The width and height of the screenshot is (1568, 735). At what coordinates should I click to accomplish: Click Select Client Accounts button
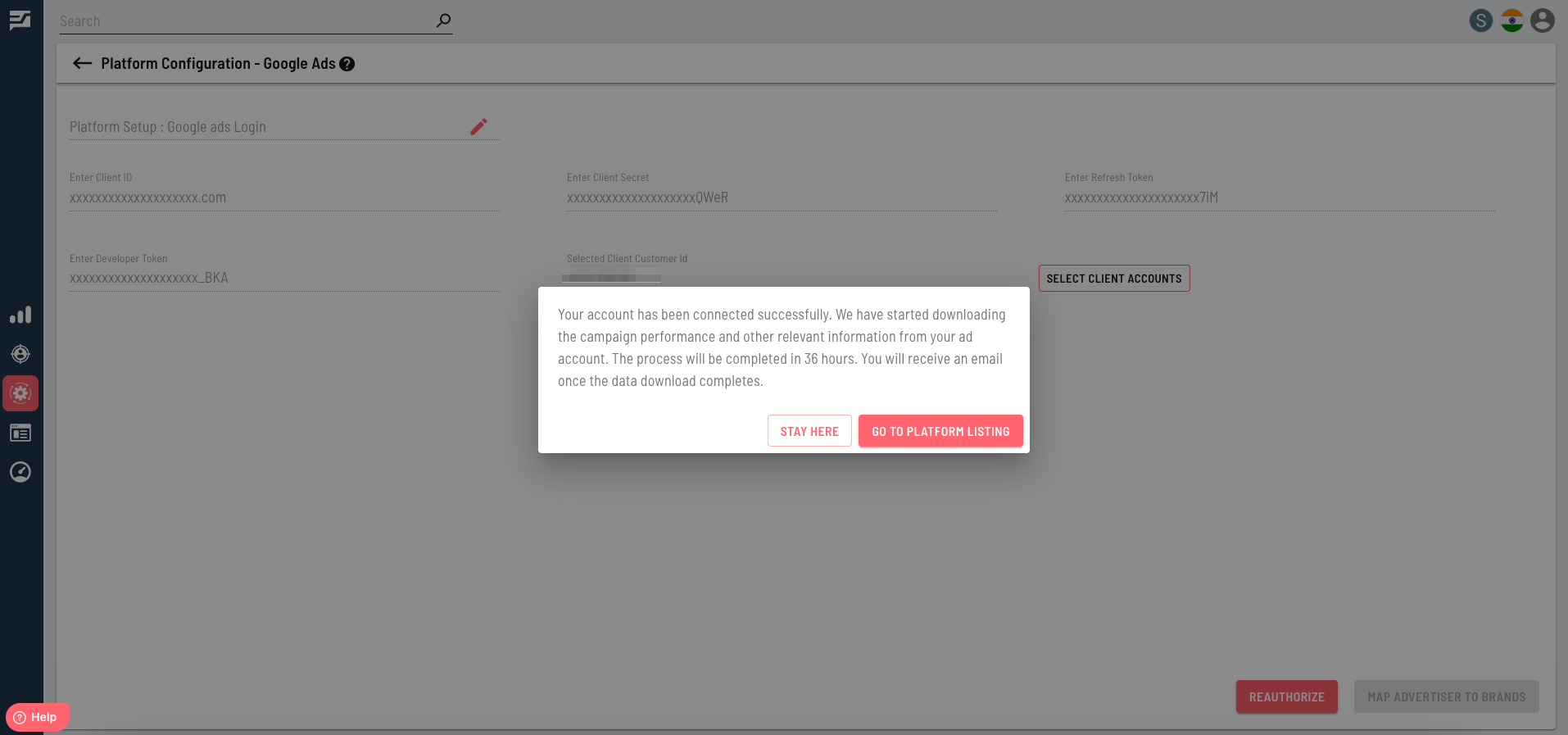click(x=1114, y=279)
